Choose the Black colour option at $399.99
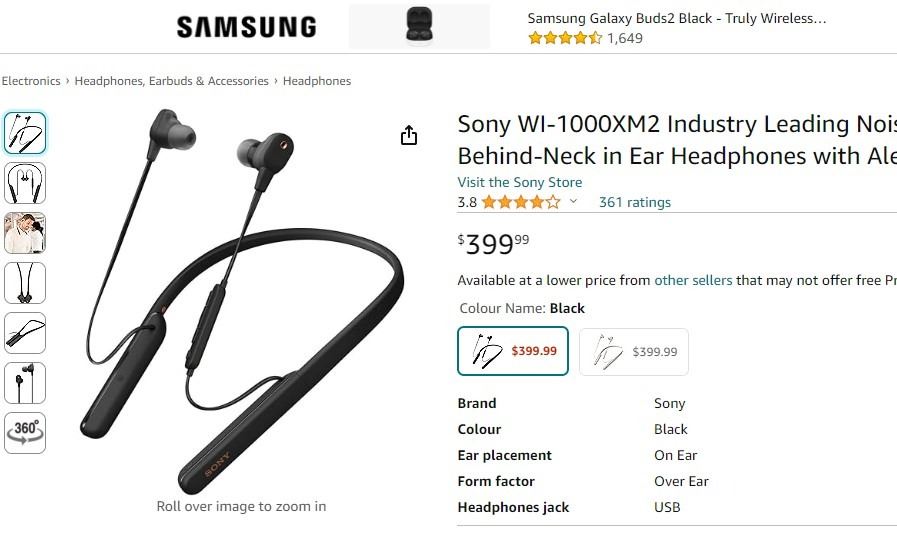 point(513,351)
